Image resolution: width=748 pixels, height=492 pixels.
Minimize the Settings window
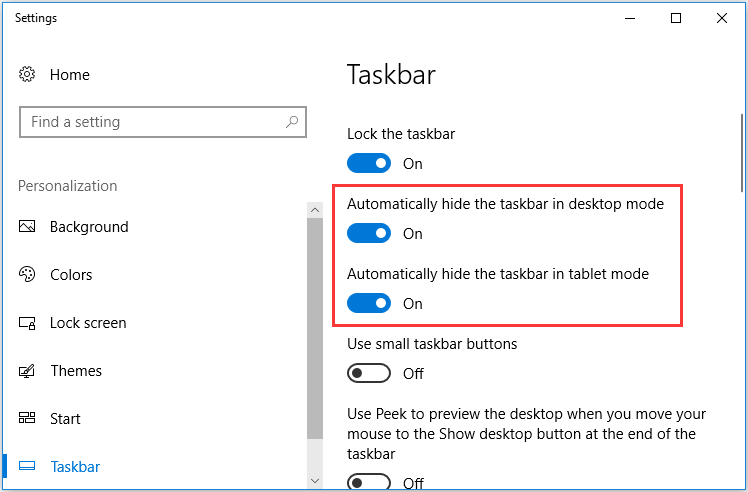pyautogui.click(x=630, y=18)
